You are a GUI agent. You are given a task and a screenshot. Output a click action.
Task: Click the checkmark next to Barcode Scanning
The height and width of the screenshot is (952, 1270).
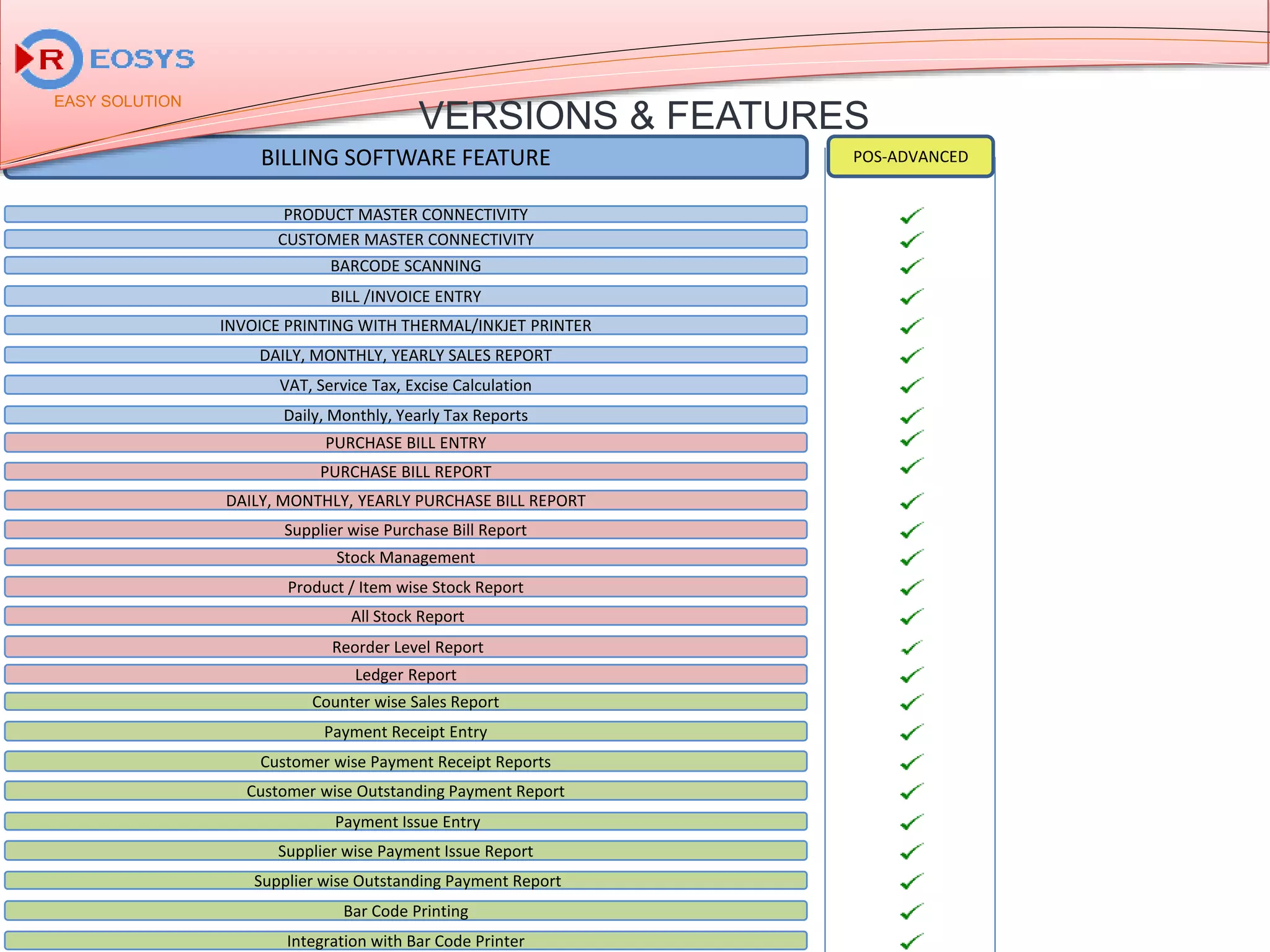[x=911, y=267]
